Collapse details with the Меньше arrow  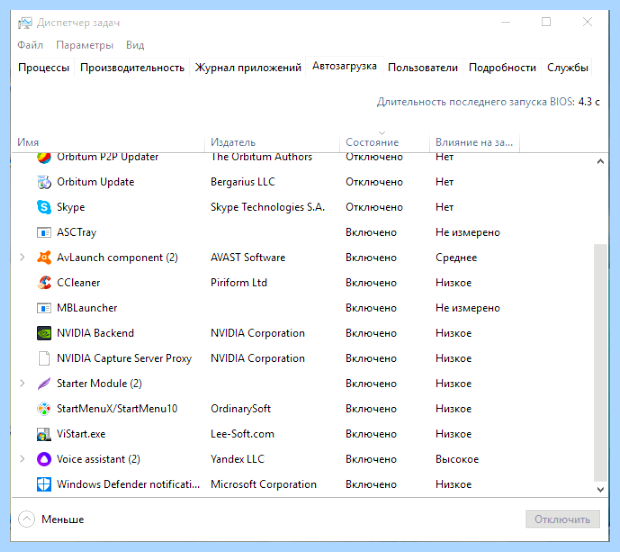coord(26,519)
